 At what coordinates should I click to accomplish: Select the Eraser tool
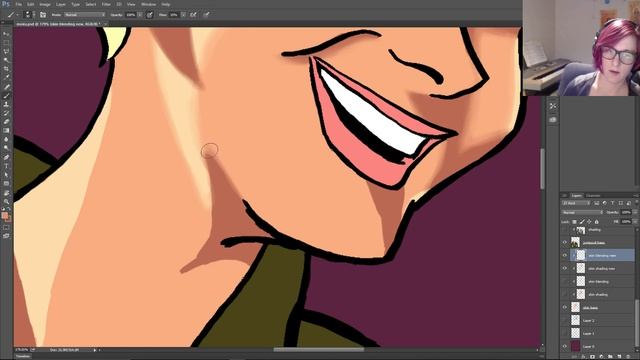(6, 122)
